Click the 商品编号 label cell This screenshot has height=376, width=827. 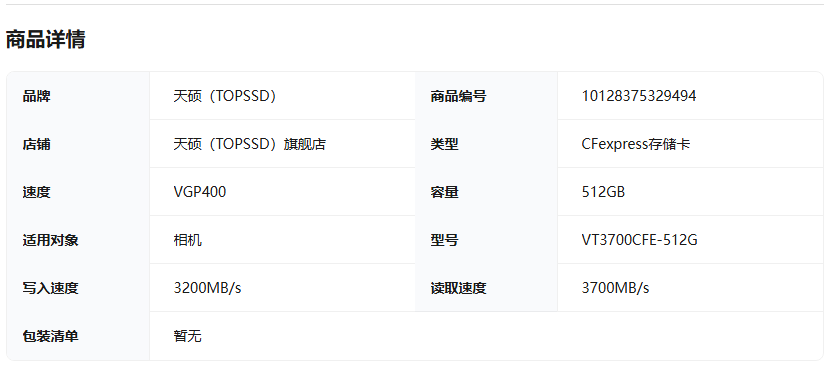[x=486, y=96]
